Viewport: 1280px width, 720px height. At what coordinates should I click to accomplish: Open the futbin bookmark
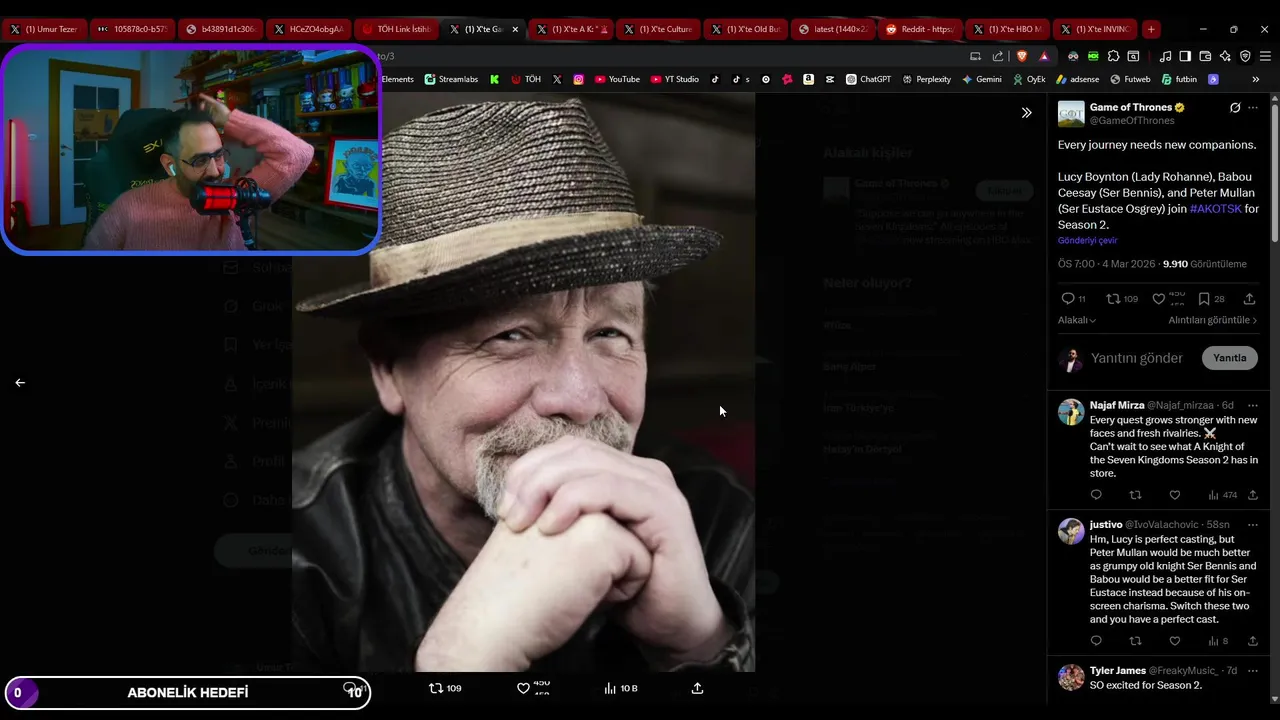click(1179, 79)
